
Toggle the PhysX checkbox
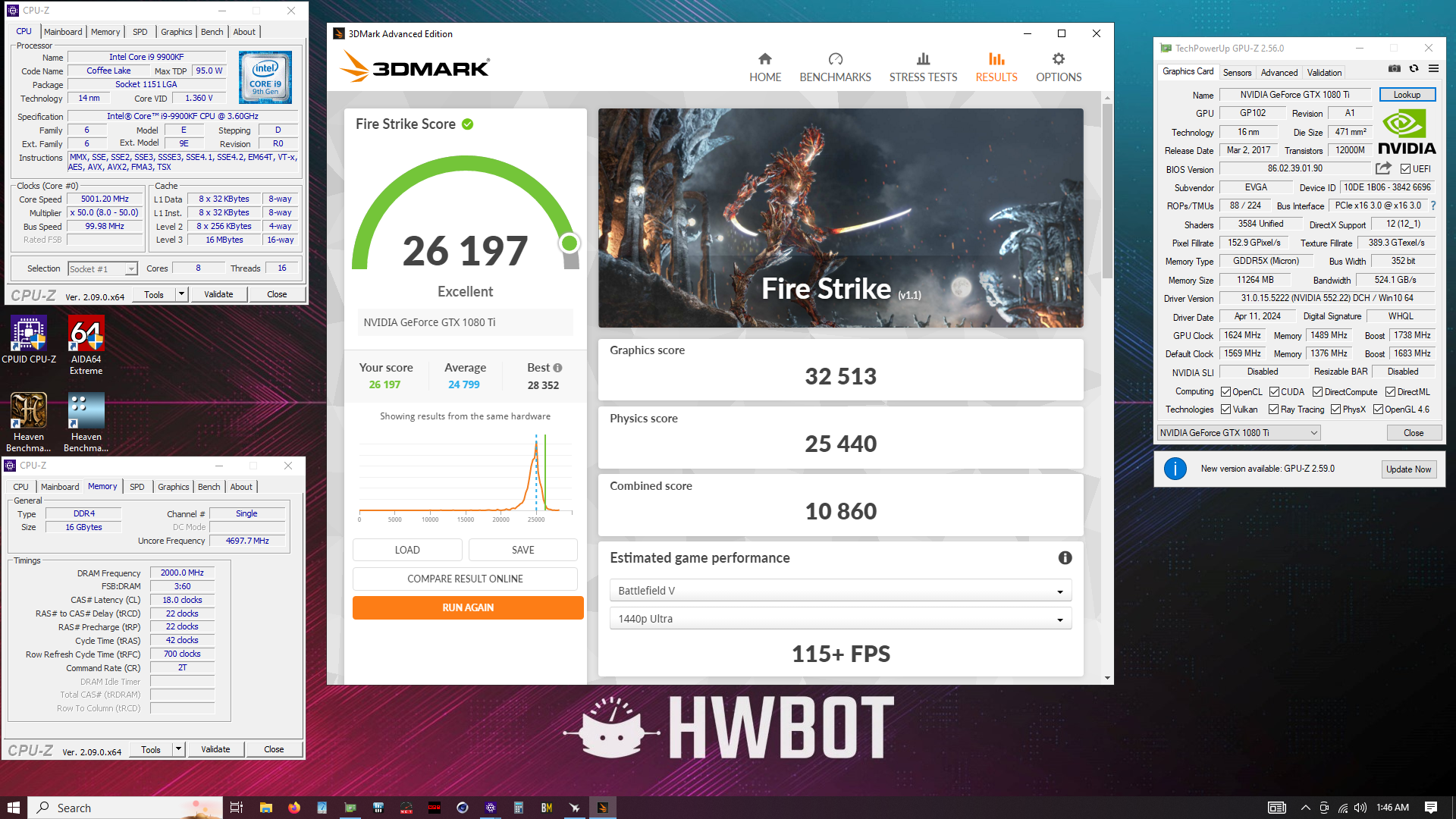tap(1335, 409)
